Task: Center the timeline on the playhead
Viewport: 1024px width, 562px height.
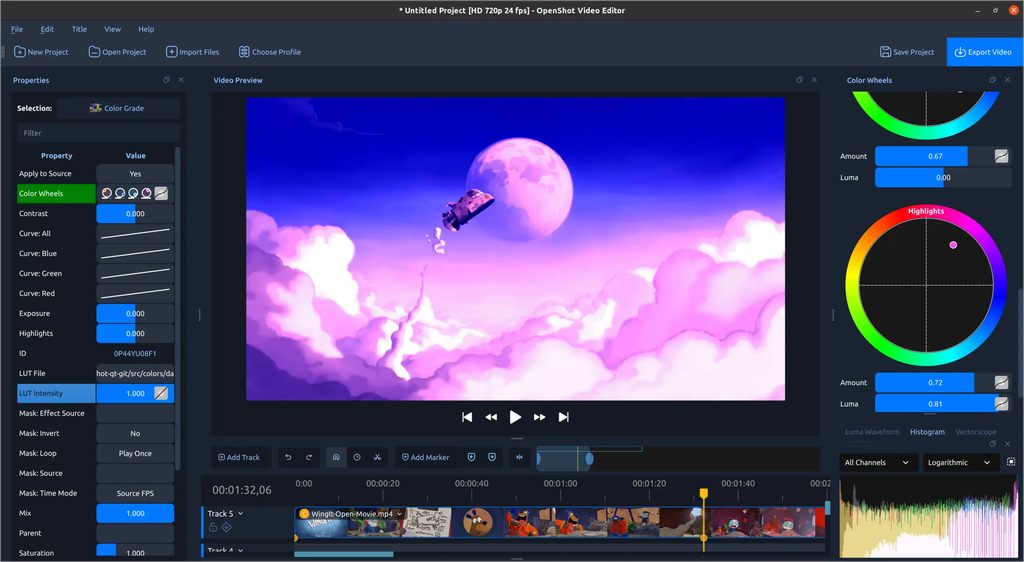Action: pyautogui.click(x=520, y=458)
